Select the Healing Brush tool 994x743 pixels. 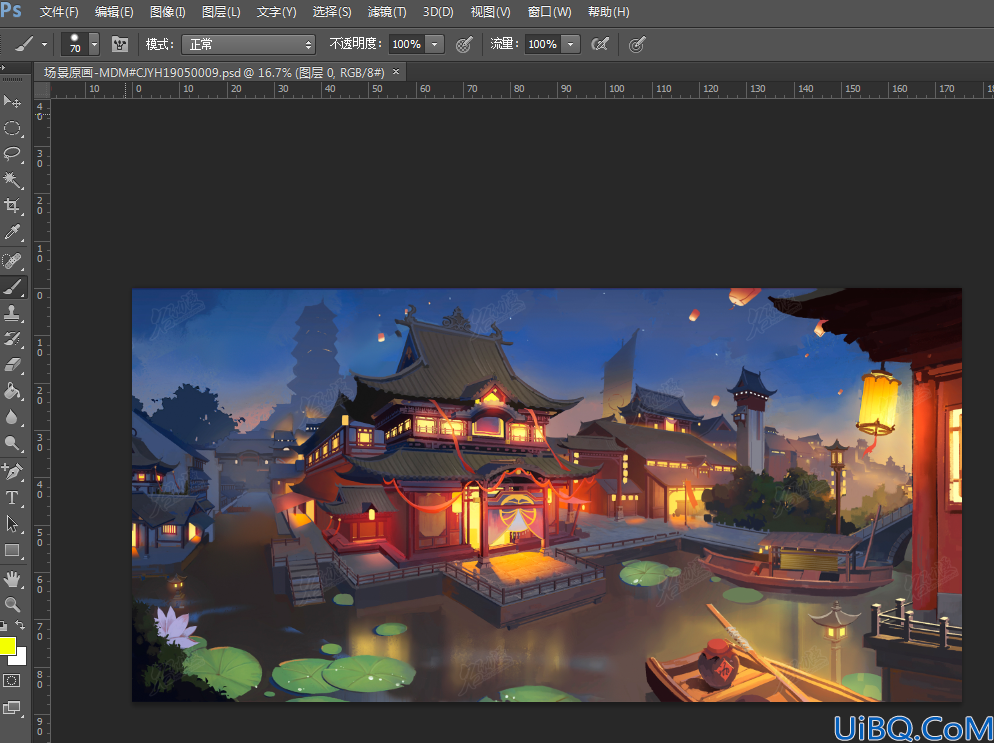12,261
